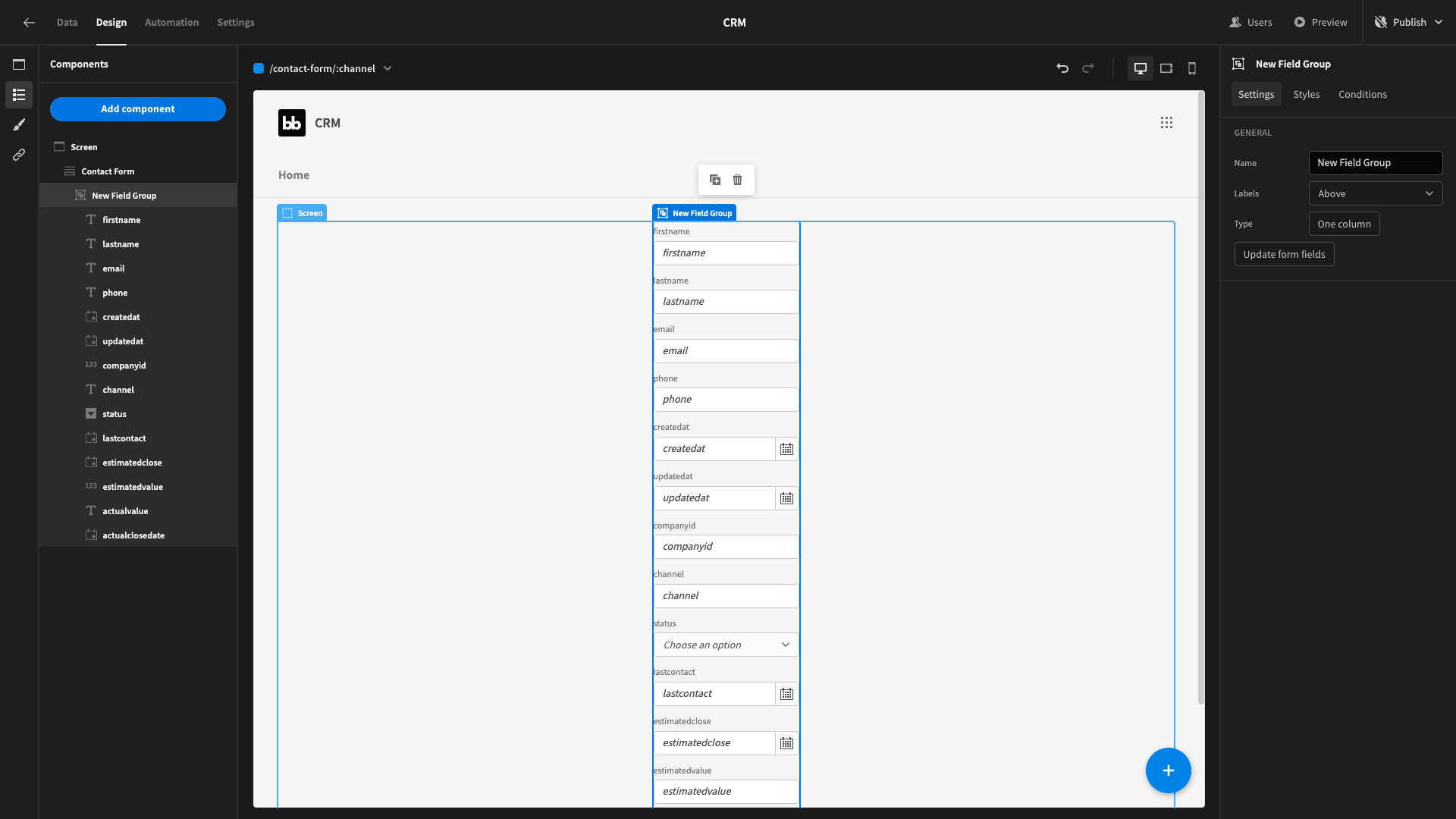Duplicate the selected field group
The width and height of the screenshot is (1456, 819).
coord(715,180)
